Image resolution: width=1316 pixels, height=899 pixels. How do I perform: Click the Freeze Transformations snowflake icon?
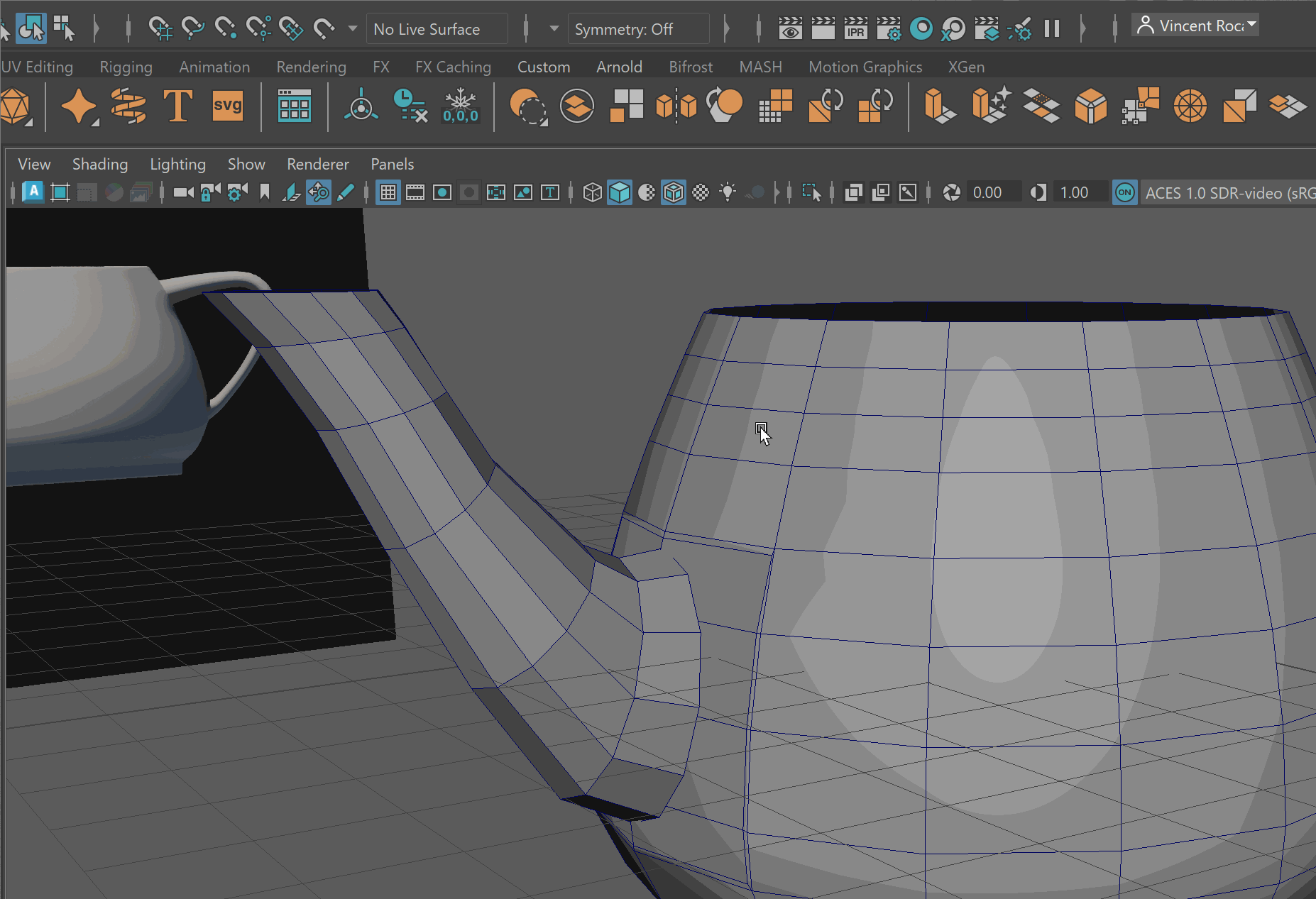coord(460,106)
